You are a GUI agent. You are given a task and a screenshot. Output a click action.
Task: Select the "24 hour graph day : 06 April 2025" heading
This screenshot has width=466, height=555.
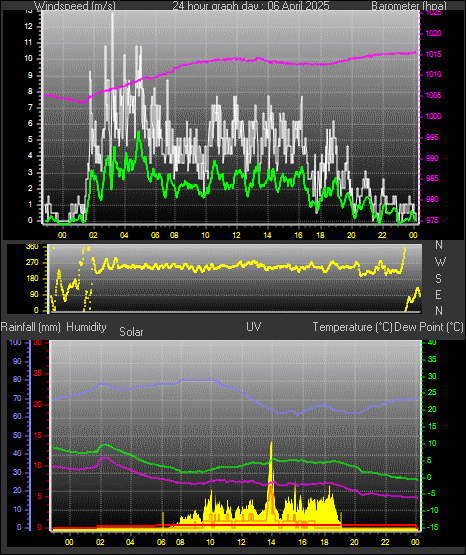[x=251, y=6]
